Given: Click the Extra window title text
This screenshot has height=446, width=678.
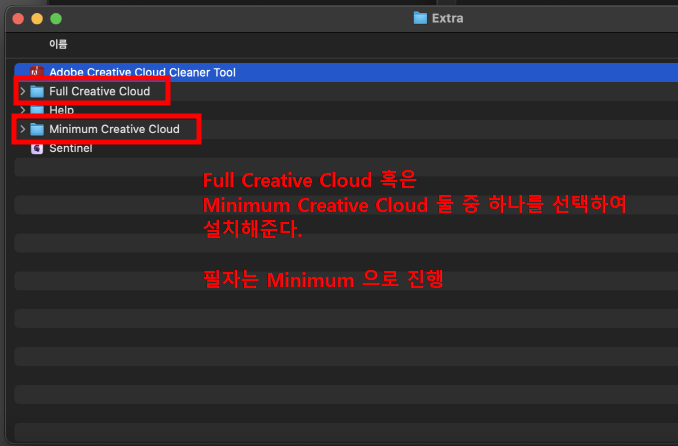Looking at the screenshot, I should 448,18.
